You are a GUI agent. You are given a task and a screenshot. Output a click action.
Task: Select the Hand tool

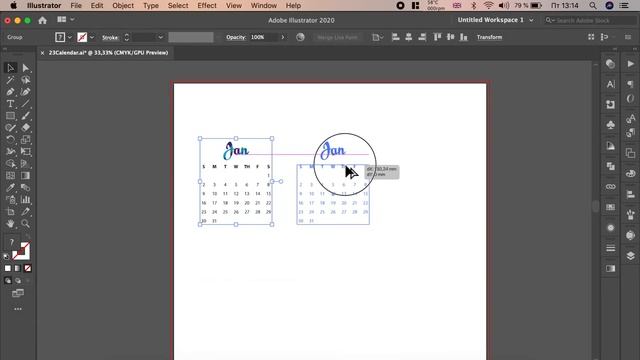pyautogui.click(x=10, y=224)
